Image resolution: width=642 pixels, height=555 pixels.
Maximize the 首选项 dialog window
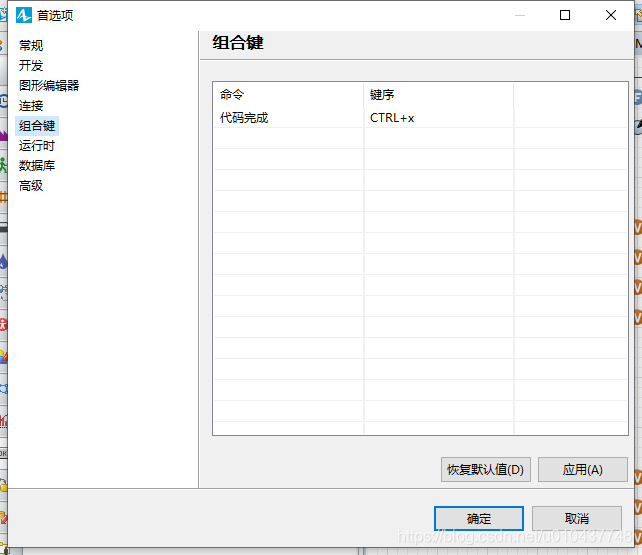tap(565, 15)
